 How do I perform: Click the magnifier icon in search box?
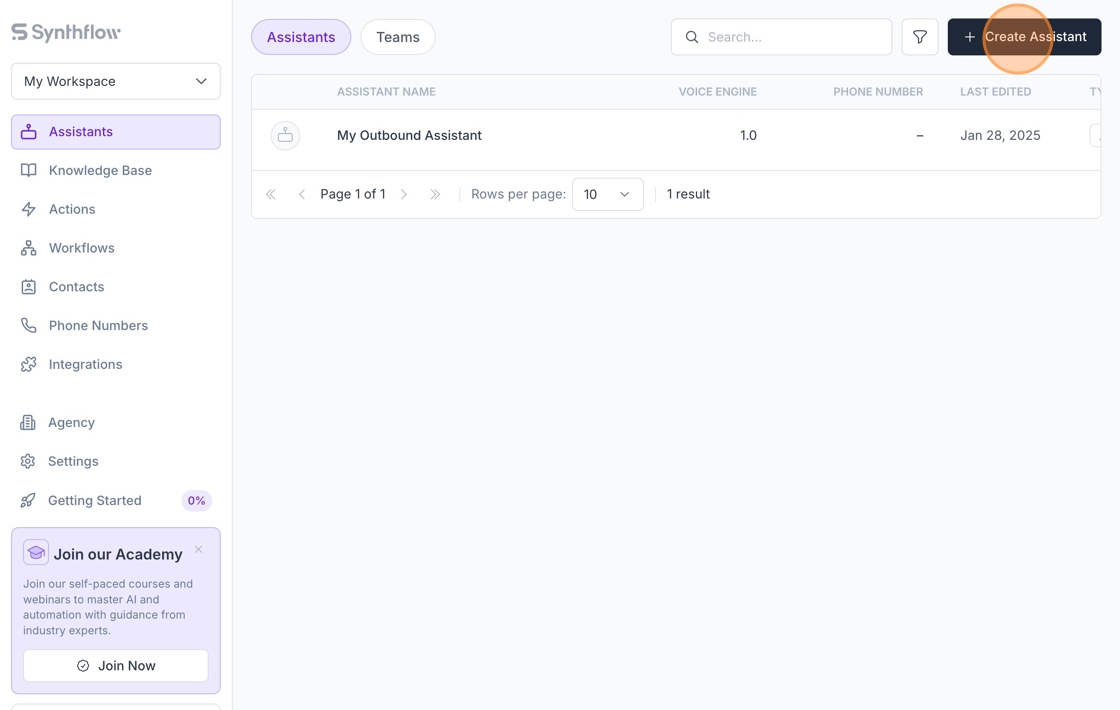click(x=691, y=37)
